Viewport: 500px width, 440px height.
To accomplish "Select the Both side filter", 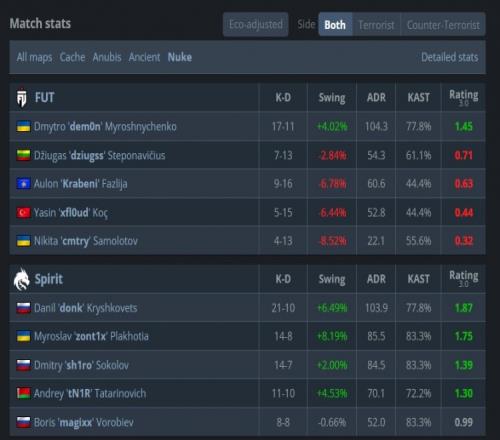I will 335,24.
